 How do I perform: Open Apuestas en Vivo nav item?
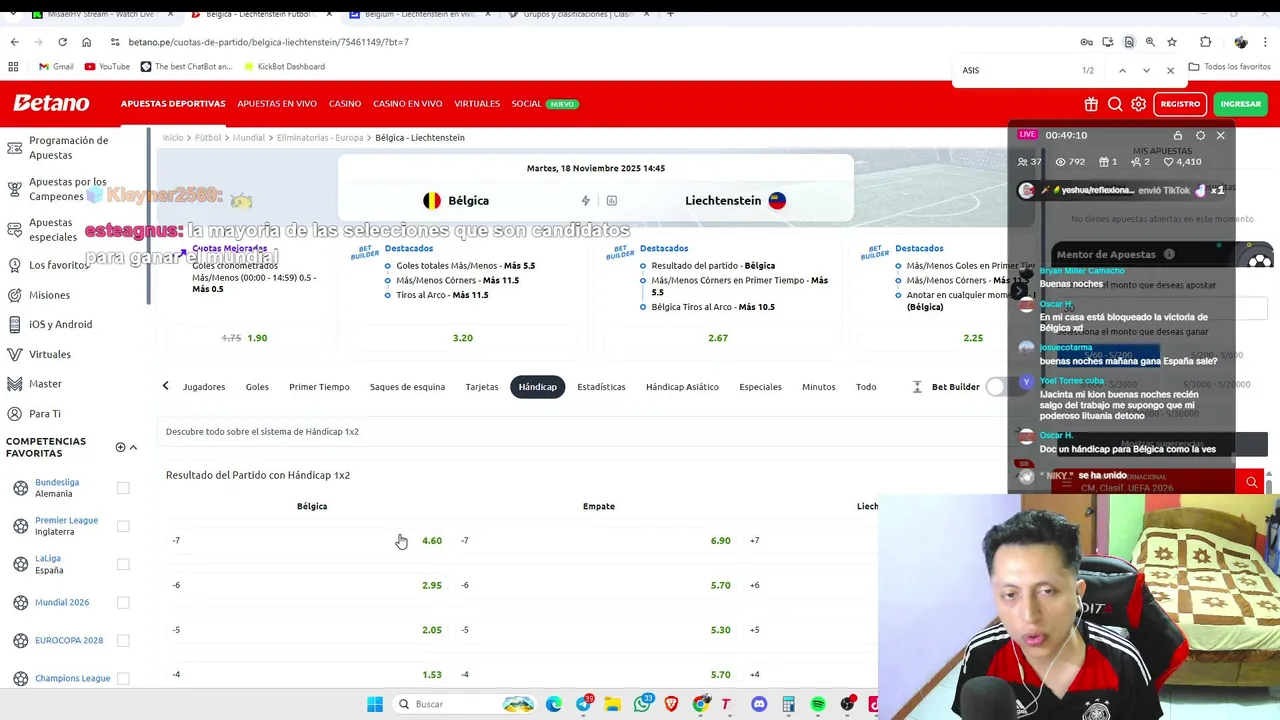tap(277, 104)
